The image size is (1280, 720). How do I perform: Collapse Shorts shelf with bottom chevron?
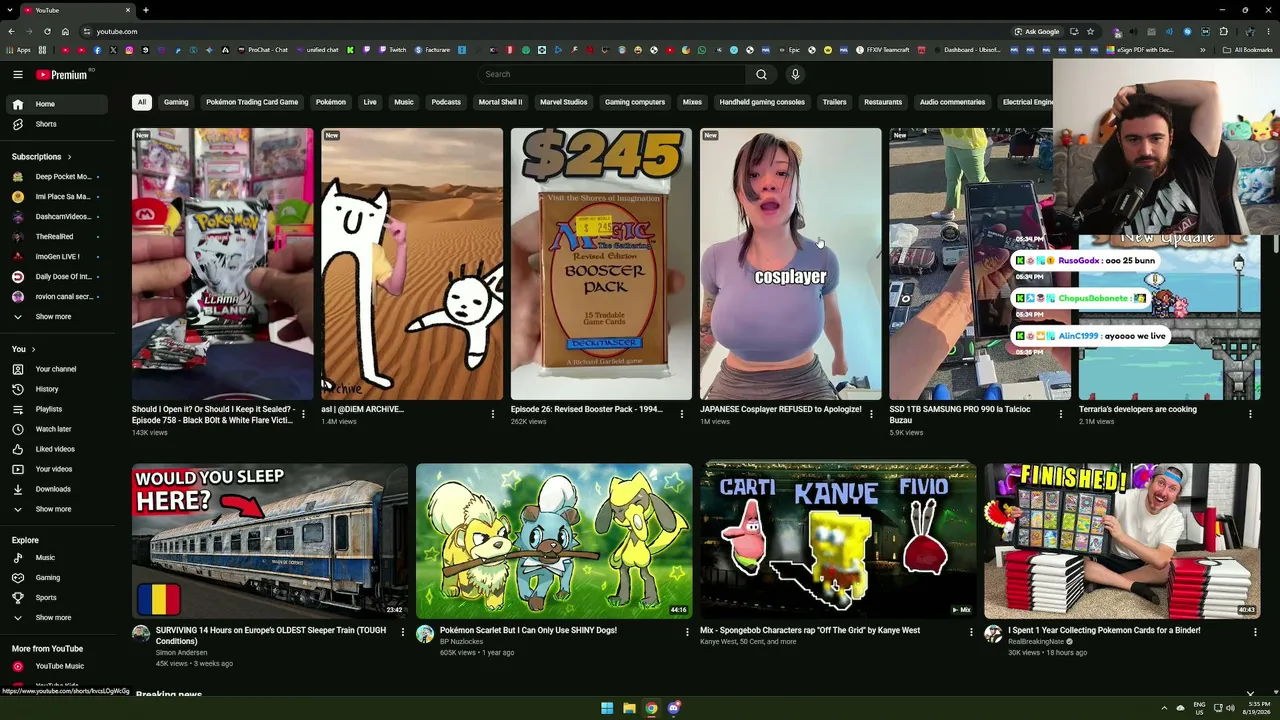1250,693
